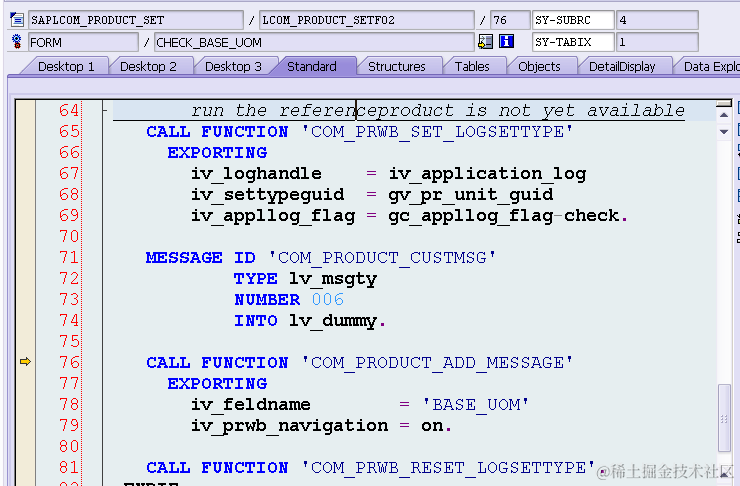Click MESSAGE ID keyword on line 71

click(x=201, y=258)
